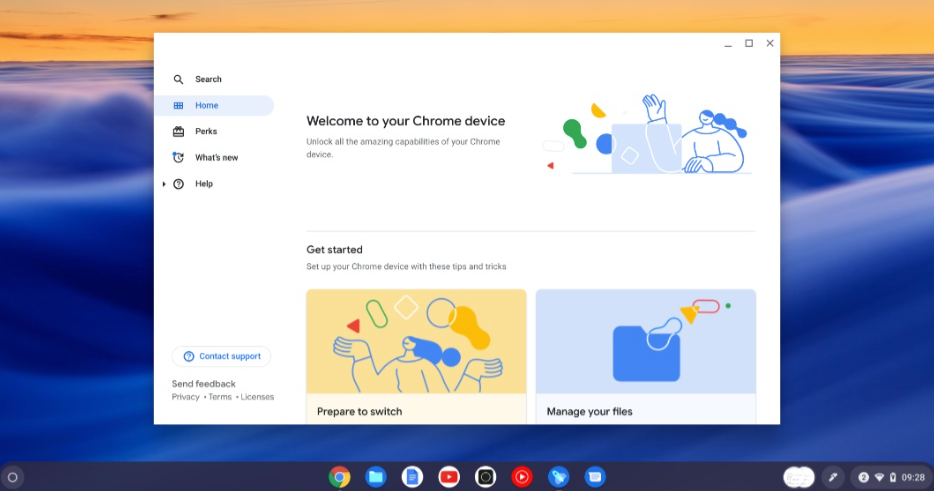Click the Contact support button

coord(222,356)
